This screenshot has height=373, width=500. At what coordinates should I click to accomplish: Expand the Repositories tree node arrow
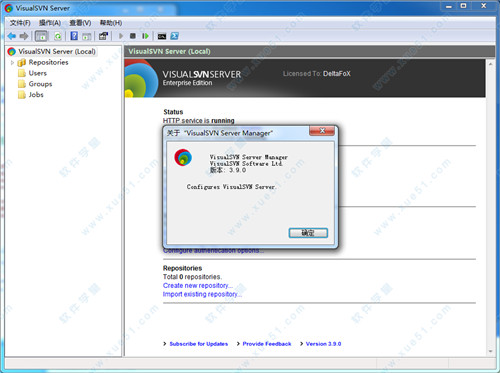pyautogui.click(x=12, y=62)
